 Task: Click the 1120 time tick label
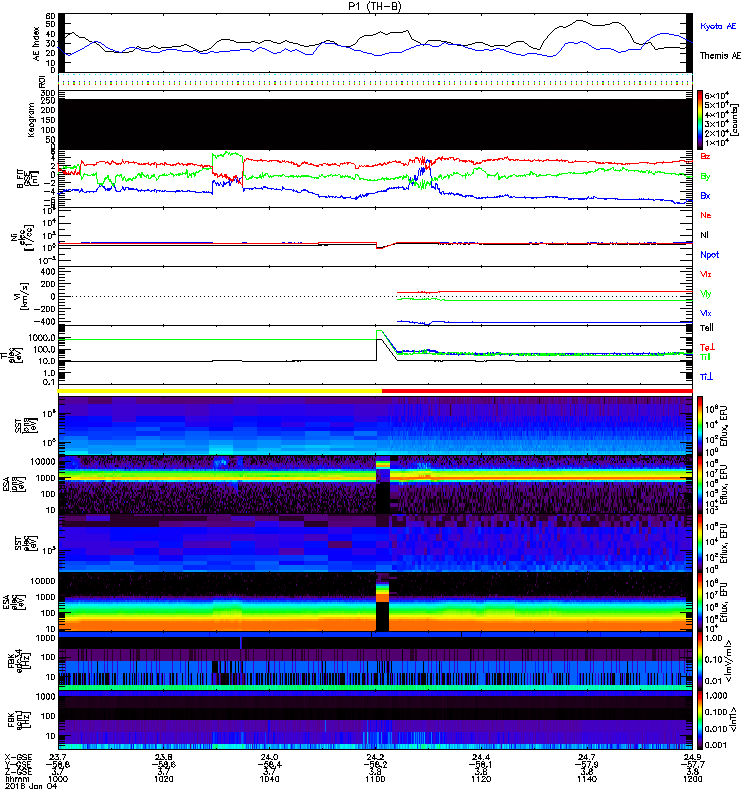click(x=481, y=779)
